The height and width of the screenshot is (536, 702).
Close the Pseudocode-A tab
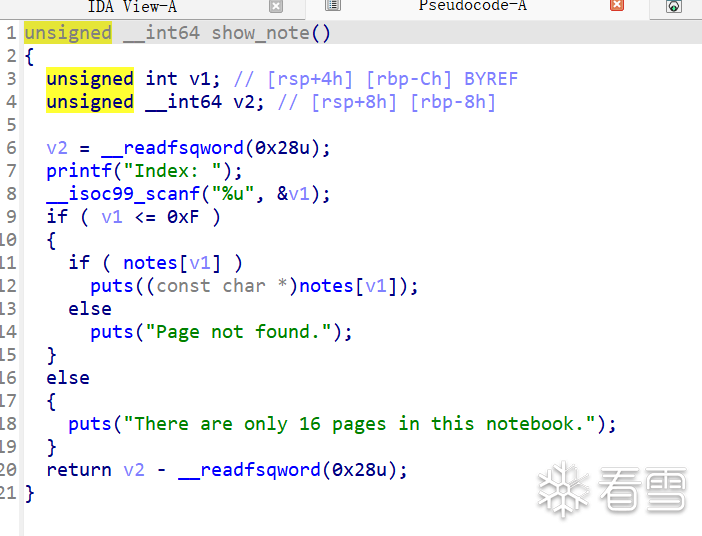tap(617, 5)
